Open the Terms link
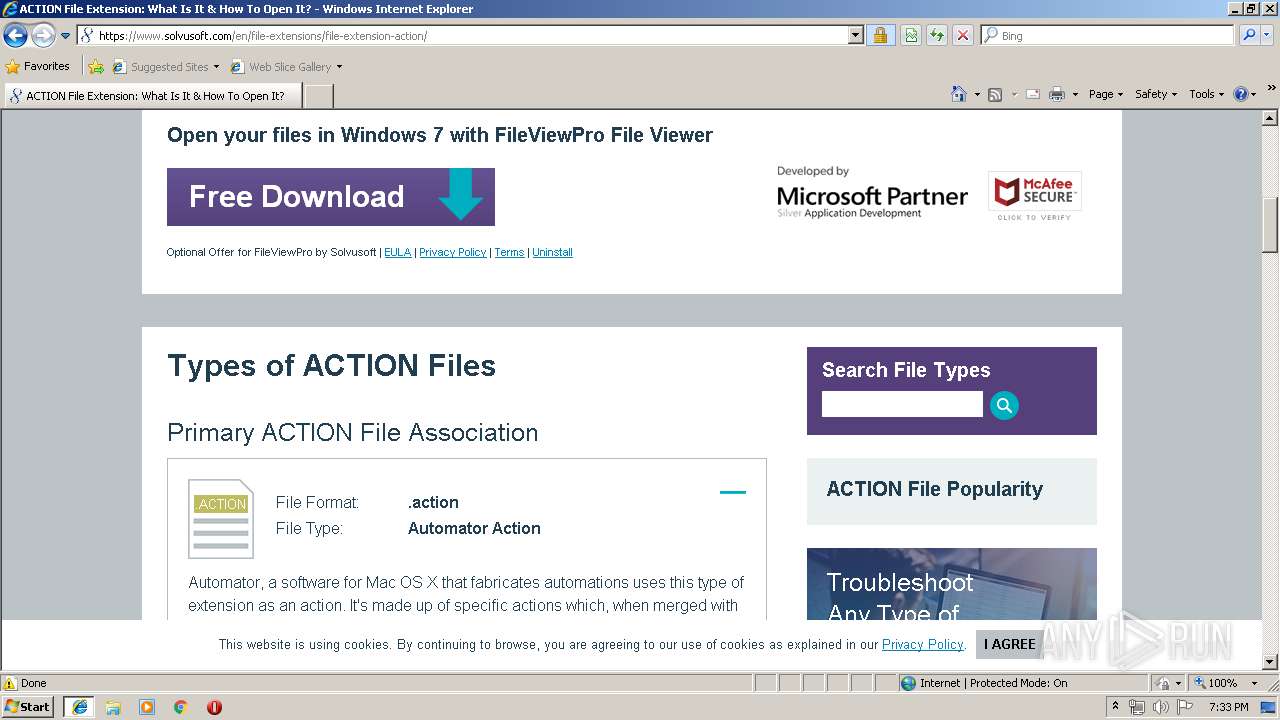1280x720 pixels. (x=509, y=252)
